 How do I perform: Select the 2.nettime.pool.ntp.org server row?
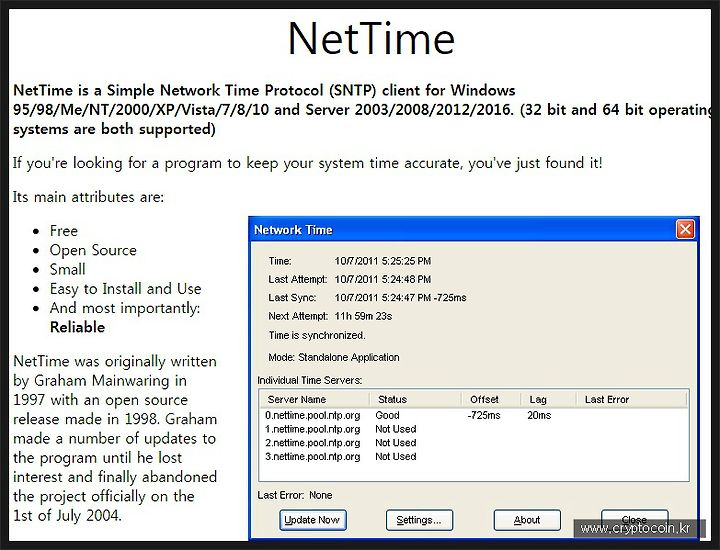coord(473,443)
